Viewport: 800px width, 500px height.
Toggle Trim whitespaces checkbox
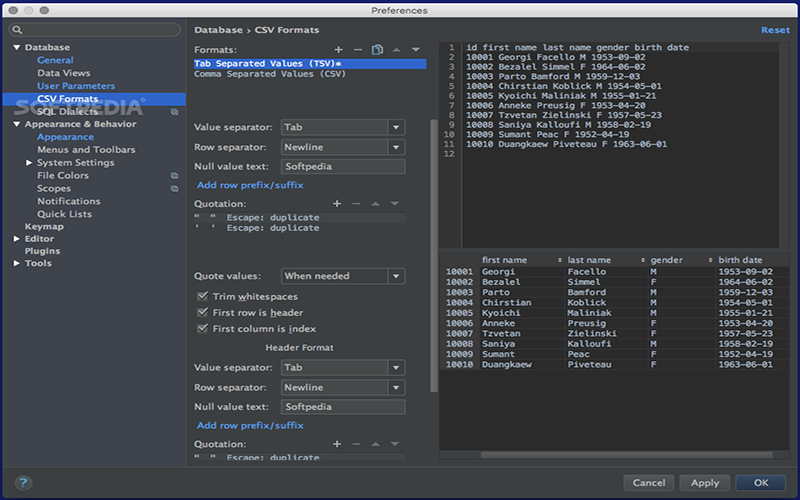pos(203,296)
